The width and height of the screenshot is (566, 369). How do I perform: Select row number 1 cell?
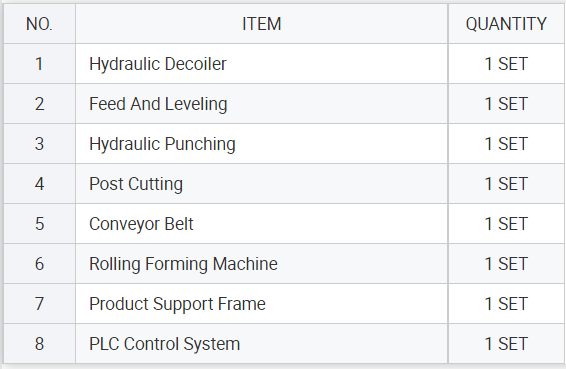click(39, 64)
